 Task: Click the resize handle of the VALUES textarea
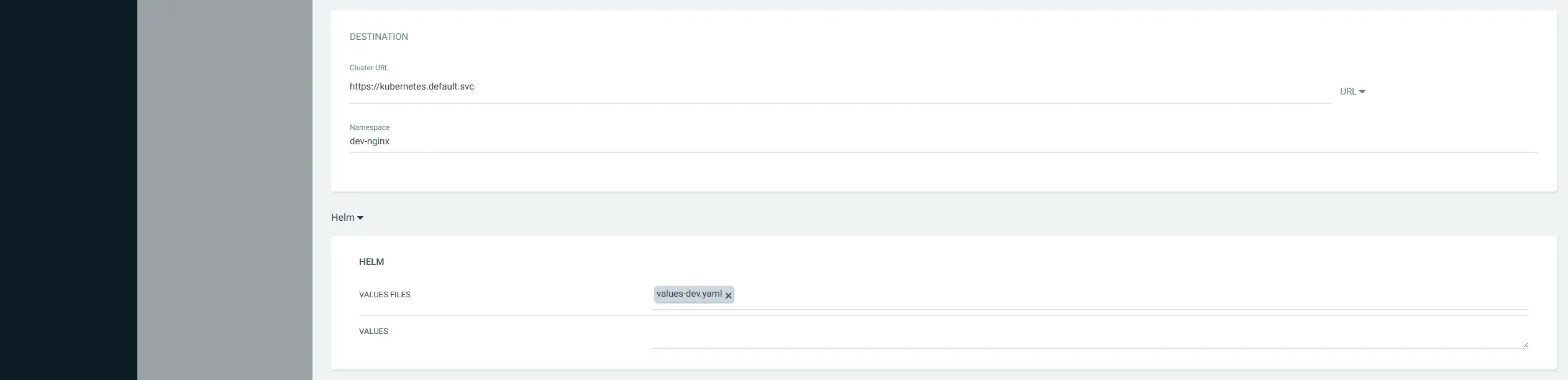(x=1526, y=345)
